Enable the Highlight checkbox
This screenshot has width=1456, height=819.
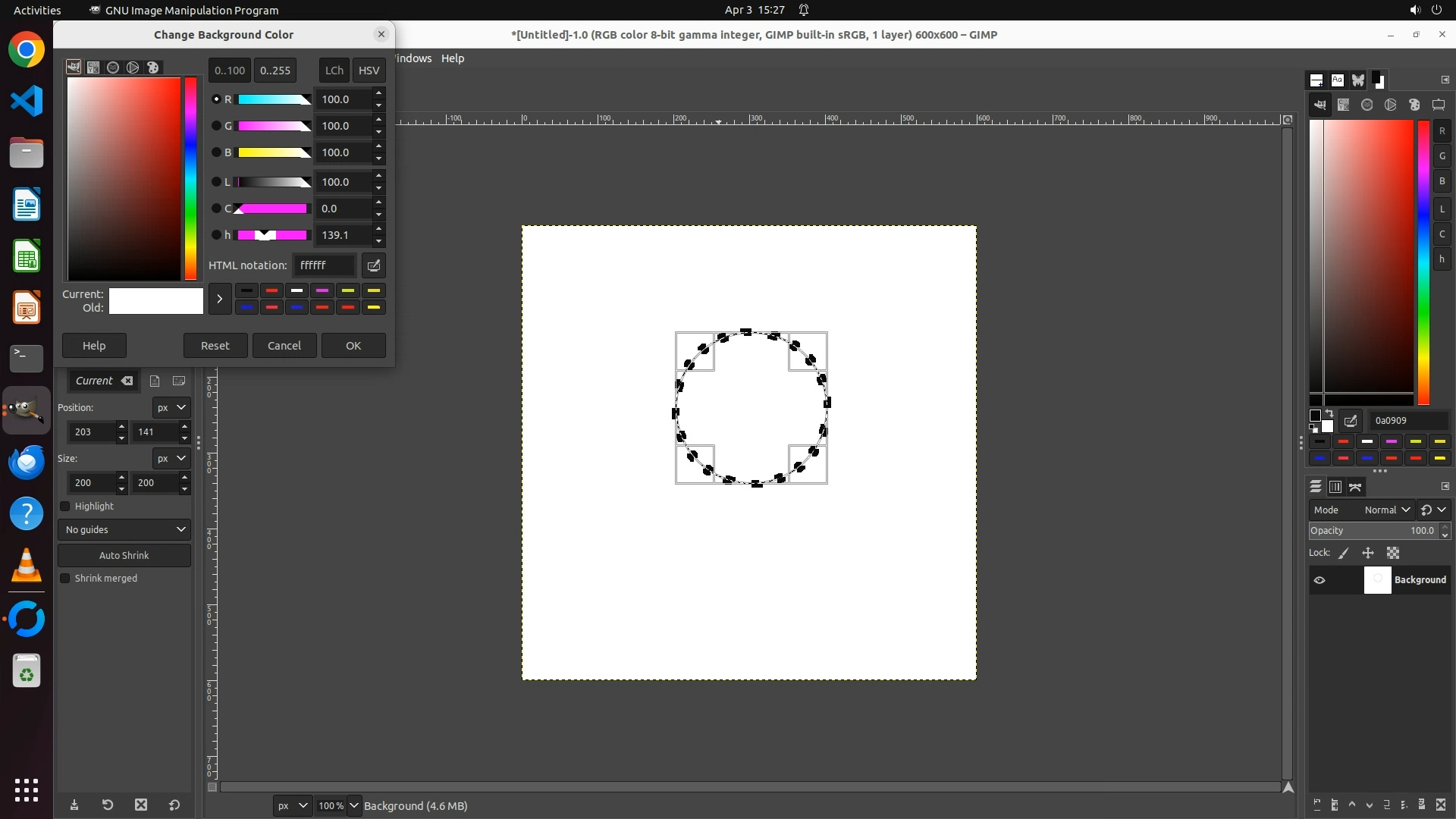point(65,507)
